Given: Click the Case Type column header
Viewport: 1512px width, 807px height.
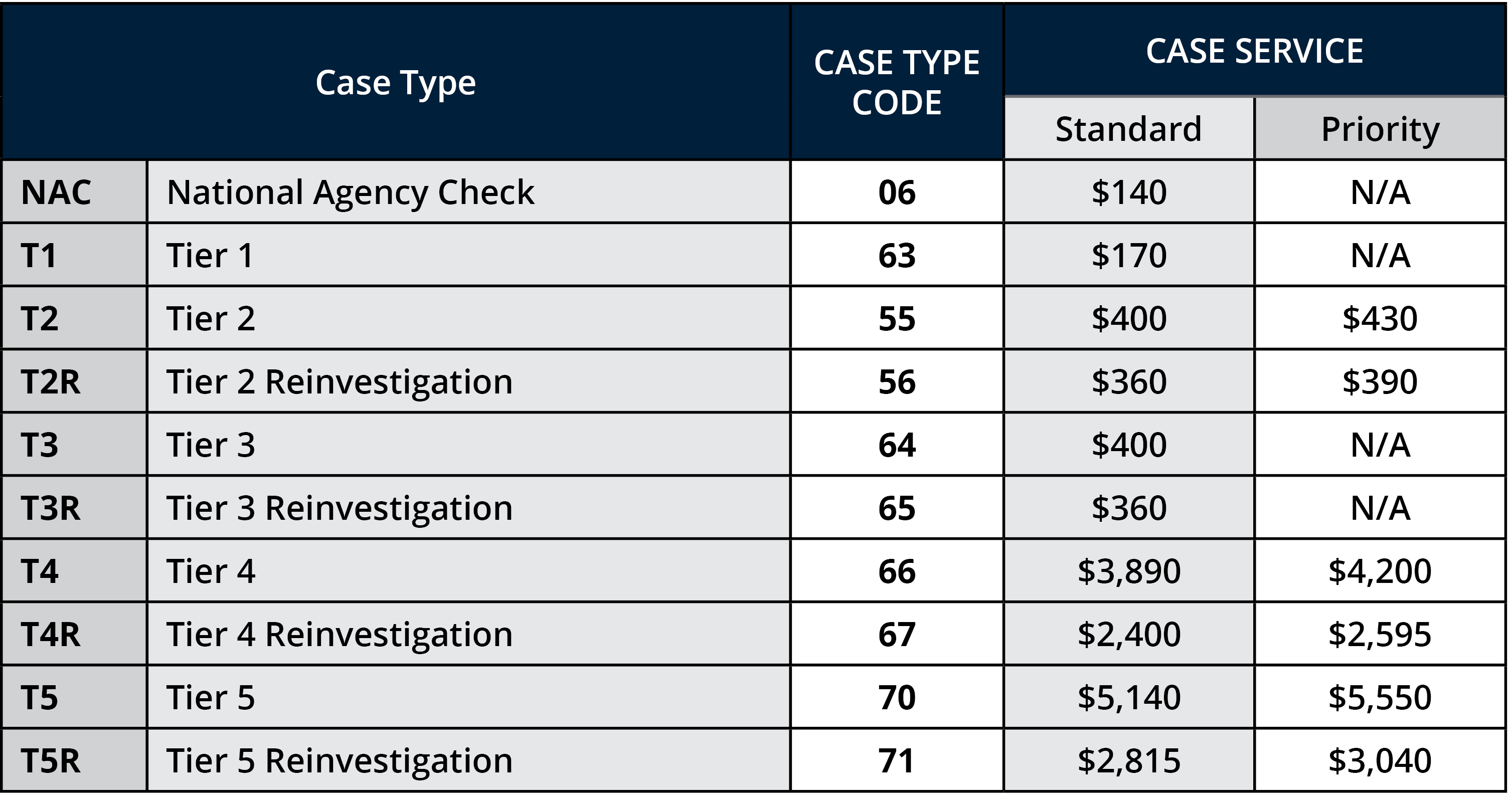Looking at the screenshot, I should tap(396, 82).
